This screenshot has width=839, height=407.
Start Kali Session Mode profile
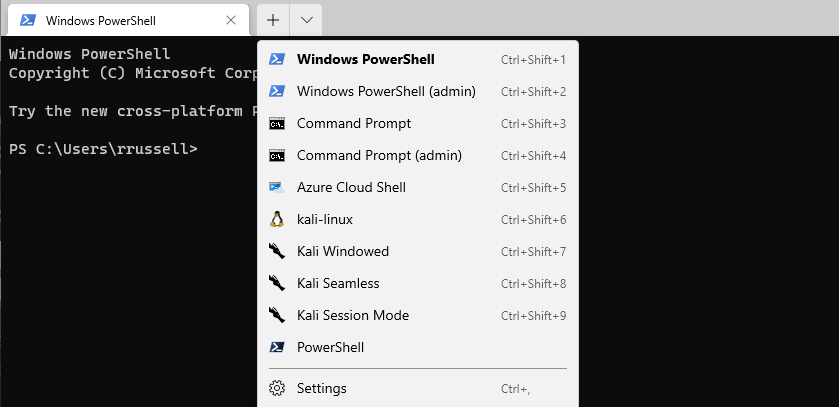418,316
